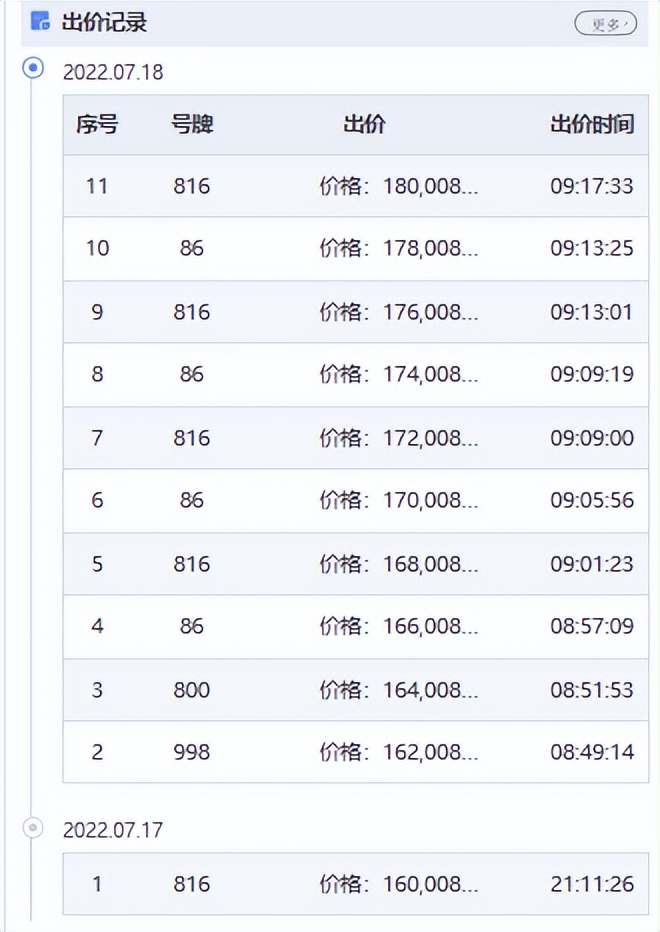Image resolution: width=660 pixels, height=932 pixels.
Task: Select the bid time 21:11:26
Action: pos(591,884)
